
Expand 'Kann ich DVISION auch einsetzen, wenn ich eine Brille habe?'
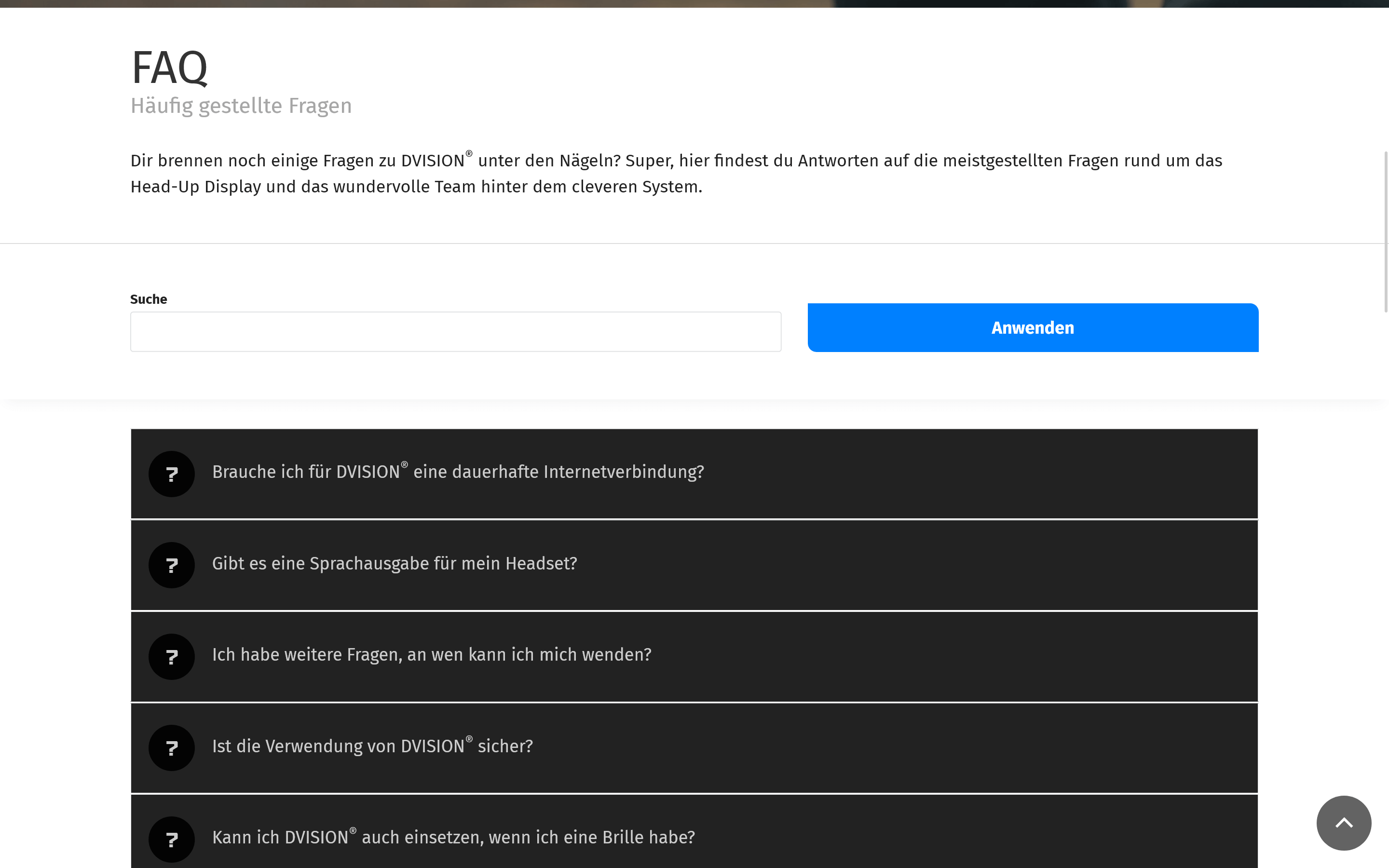tap(694, 832)
